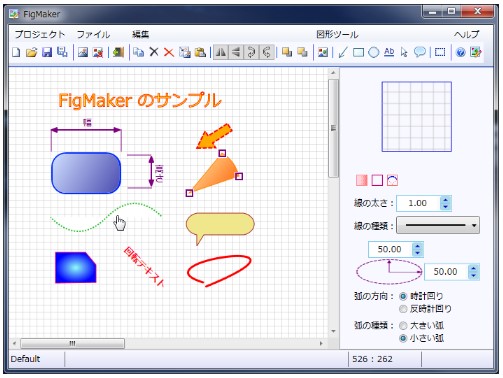Flip the shape vertically
Image resolution: width=503 pixels, height=378 pixels.
point(236,52)
